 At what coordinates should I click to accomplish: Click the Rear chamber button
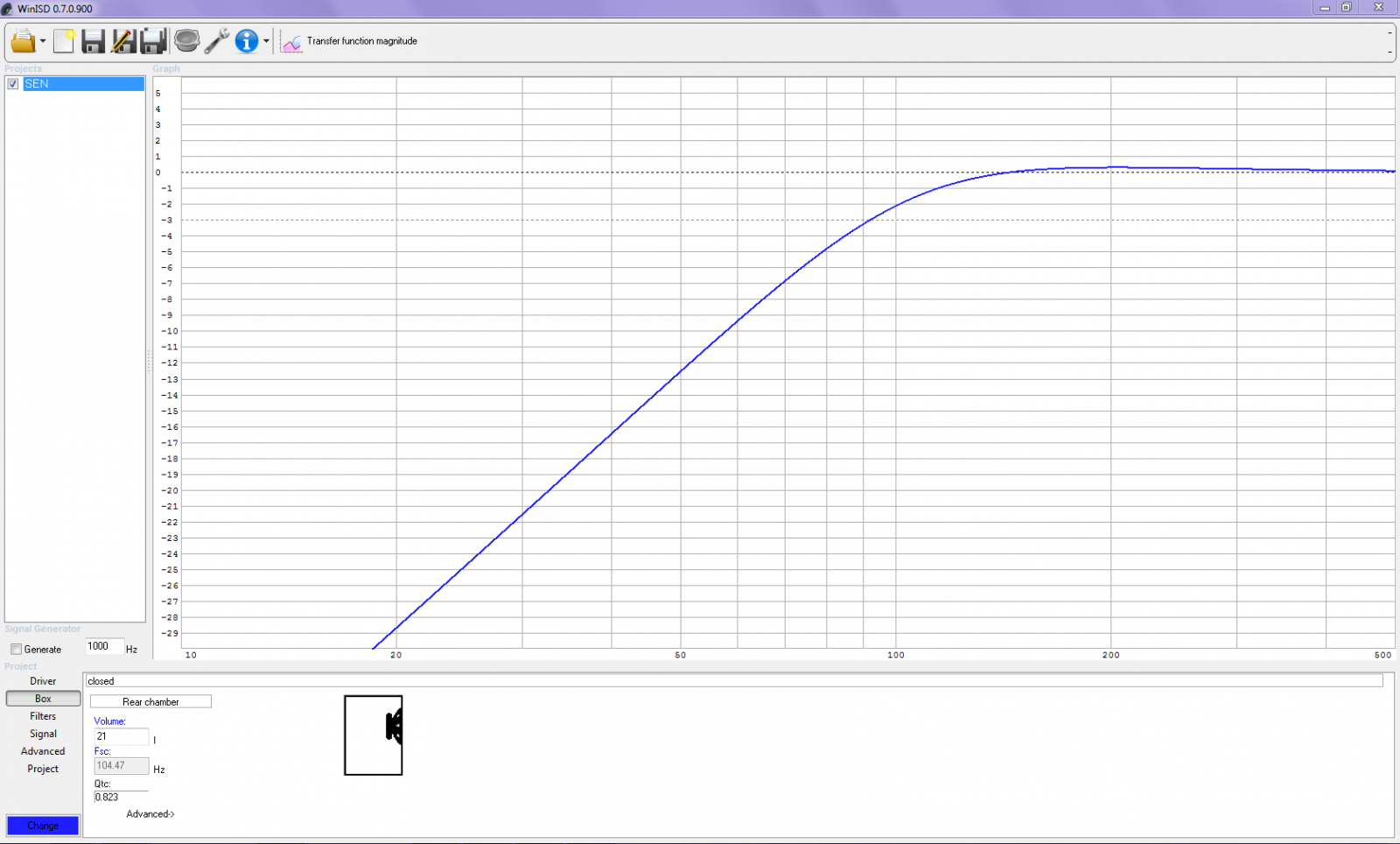coord(150,702)
